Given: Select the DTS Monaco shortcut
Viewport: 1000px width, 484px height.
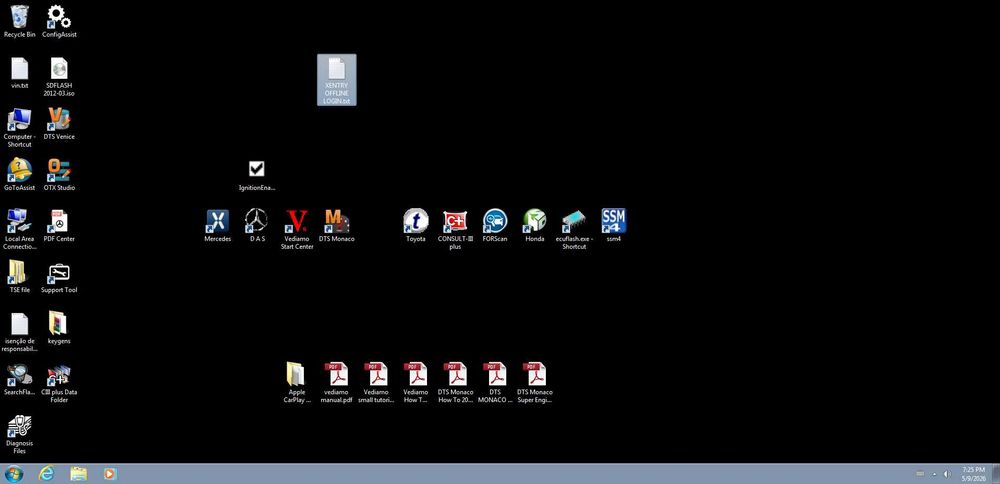Looking at the screenshot, I should point(336,221).
